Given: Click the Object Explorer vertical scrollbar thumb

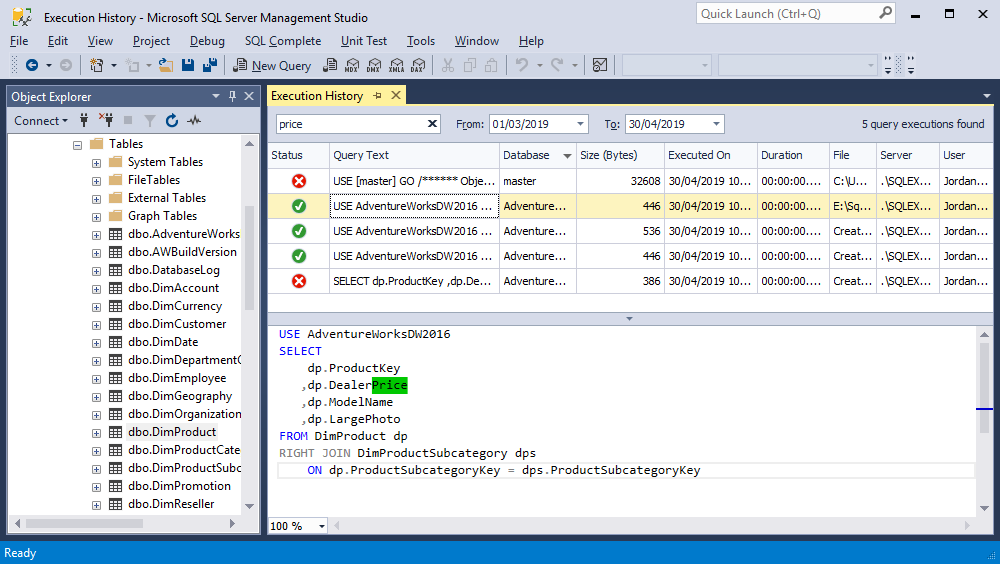Looking at the screenshot, I should [249, 258].
